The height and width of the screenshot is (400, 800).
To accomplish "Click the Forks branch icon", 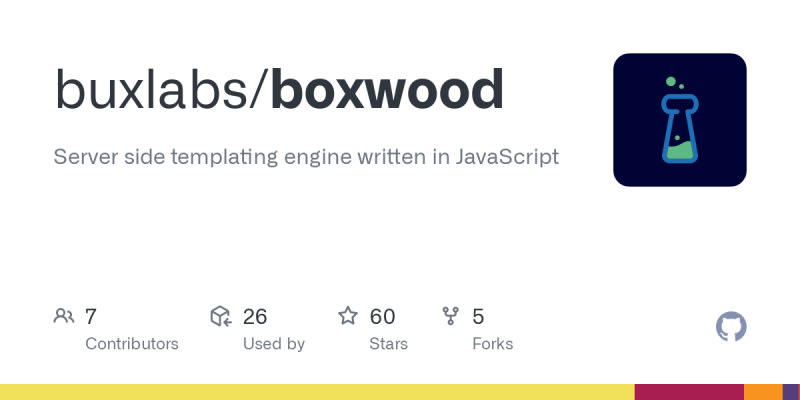I will click(451, 317).
